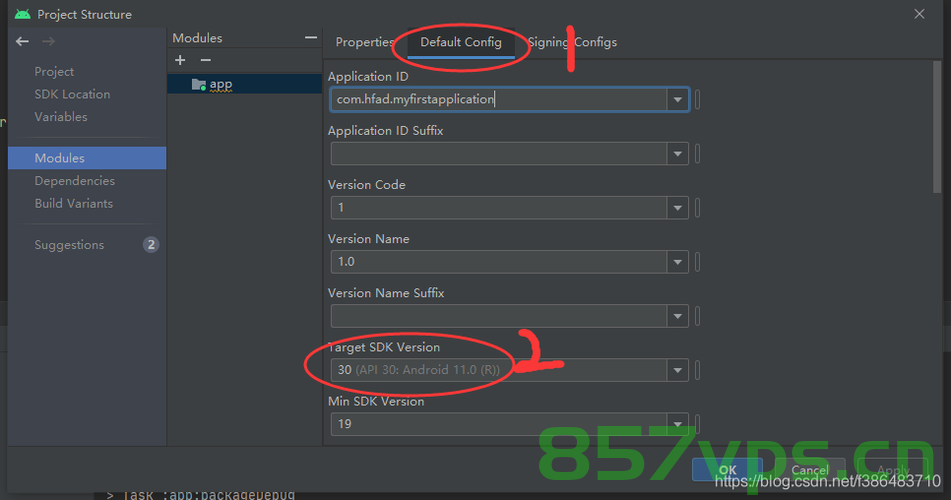951x500 pixels.
Task: Click the Application ID Suffix field
Action: (499, 154)
